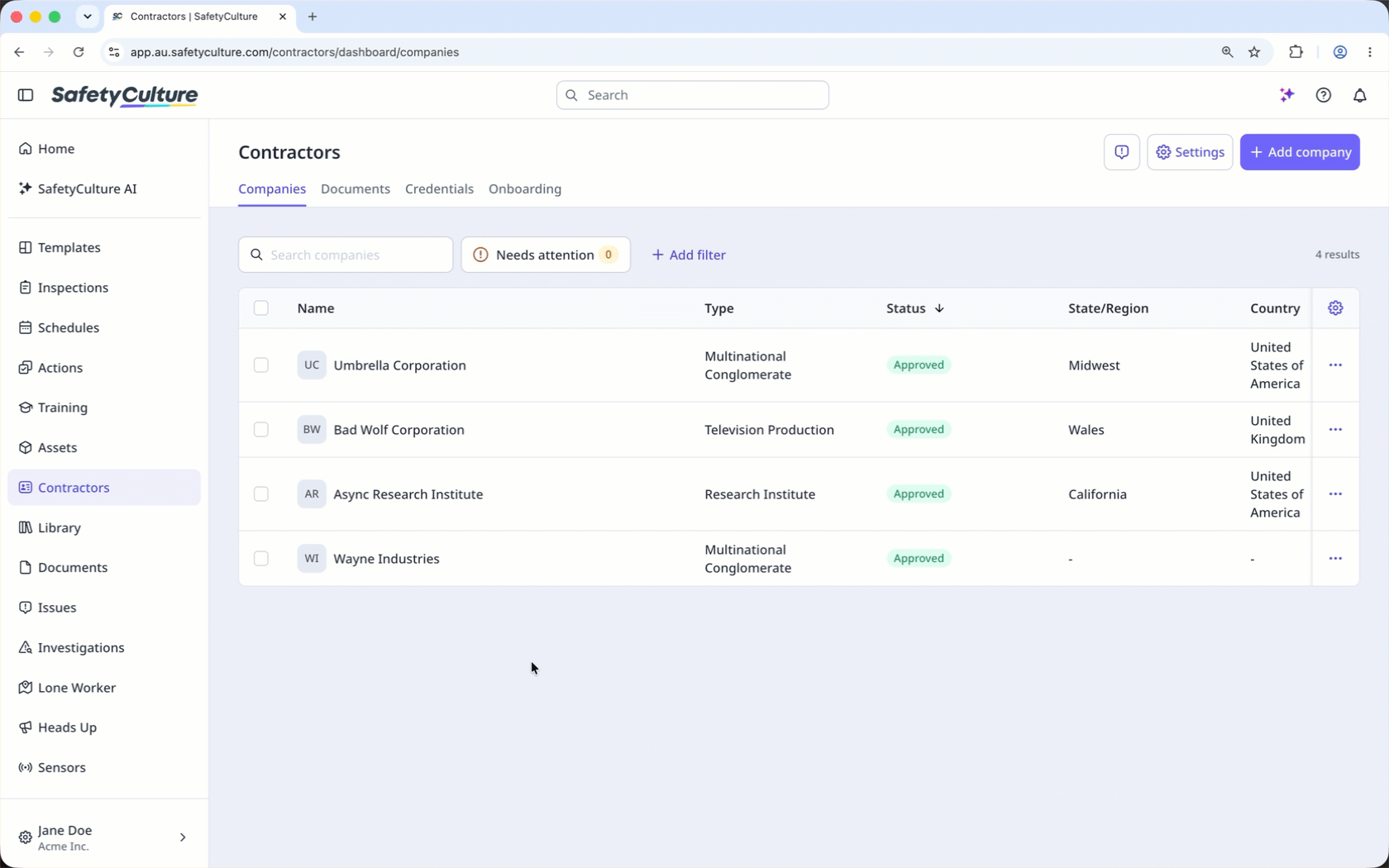This screenshot has height=868, width=1389.
Task: Open Contractors Settings button
Action: click(1190, 152)
